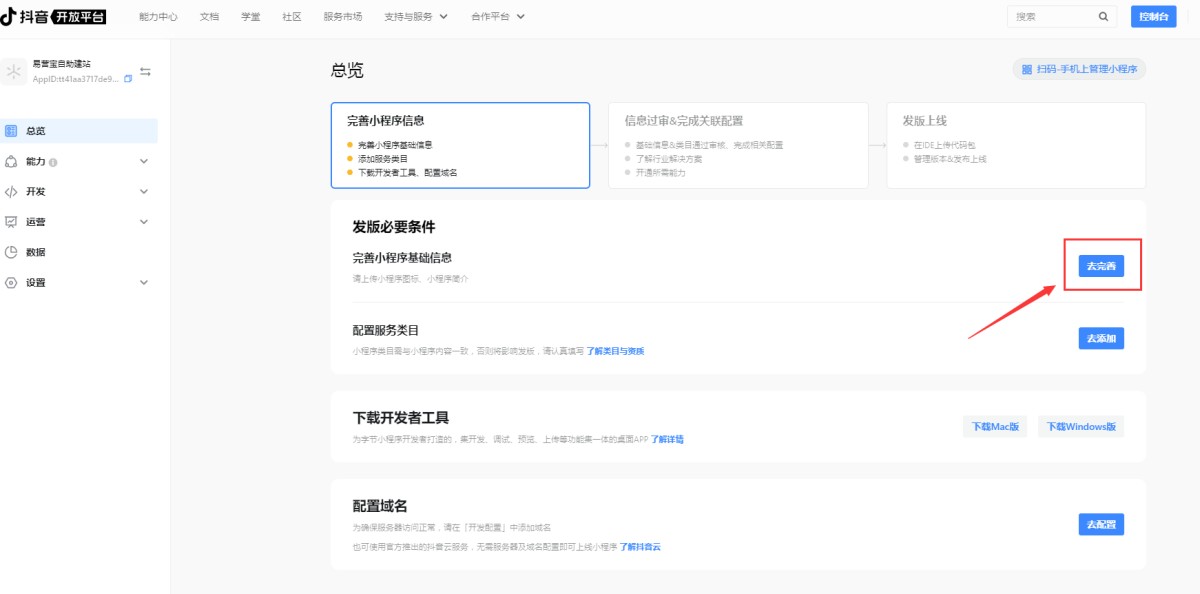Click the 能力 sidebar icon

[11, 161]
